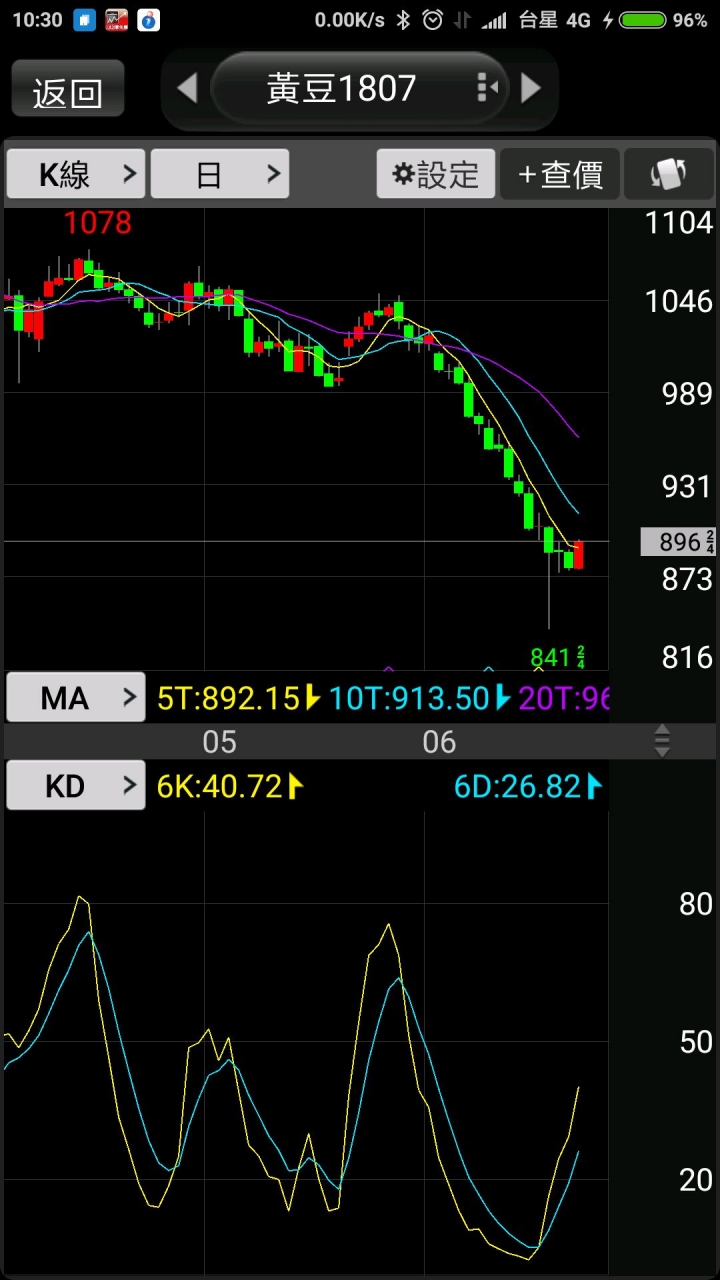Tap the 10:30 clock in status bar

(37, 20)
